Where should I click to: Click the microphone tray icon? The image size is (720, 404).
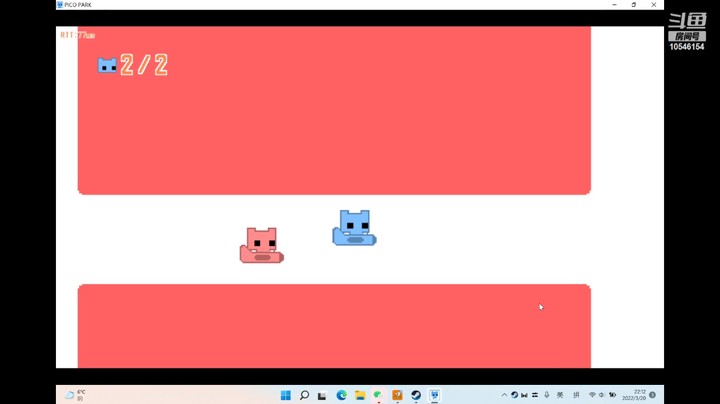546,395
